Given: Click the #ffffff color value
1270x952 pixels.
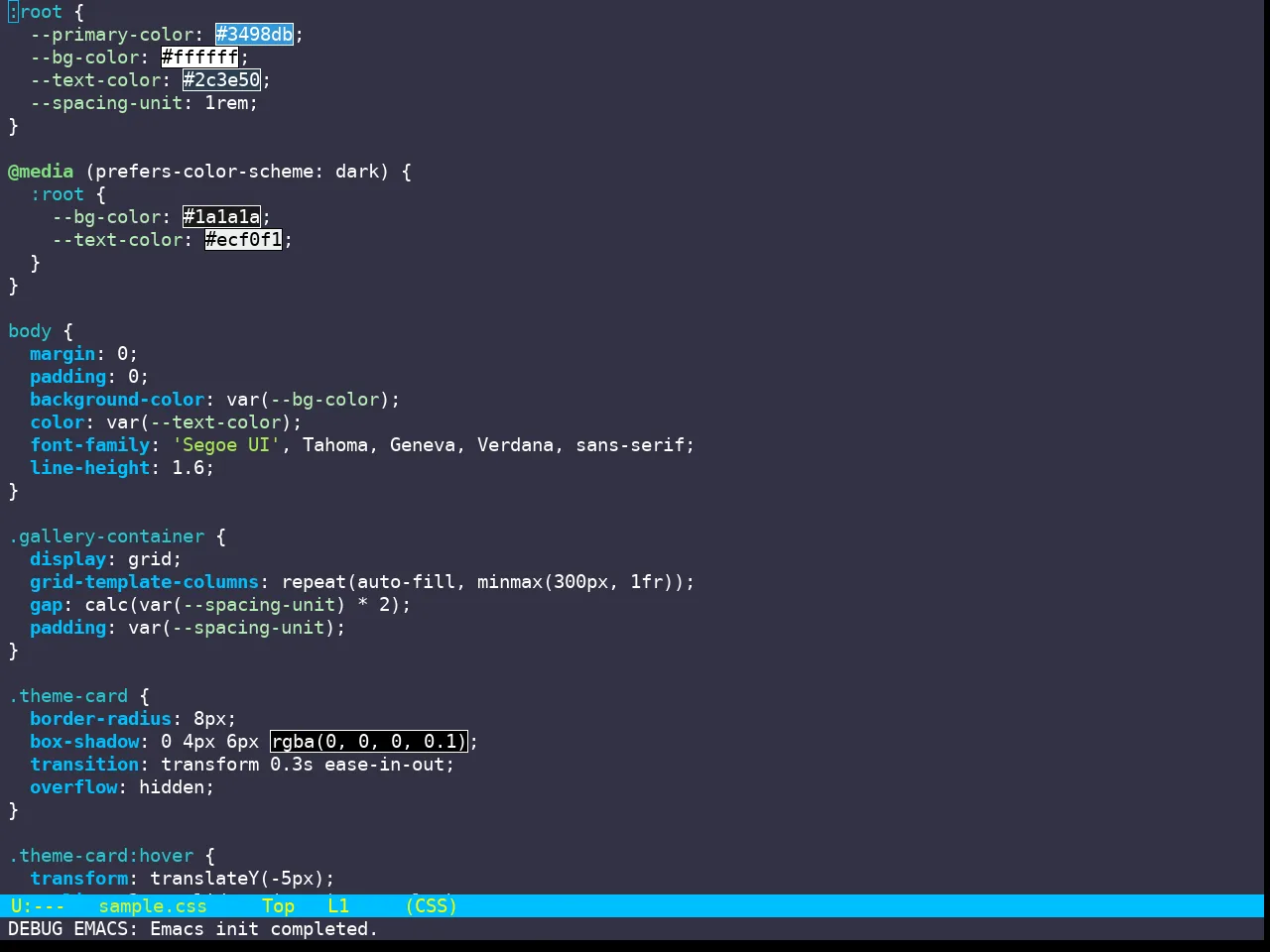Looking at the screenshot, I should 200,58.
